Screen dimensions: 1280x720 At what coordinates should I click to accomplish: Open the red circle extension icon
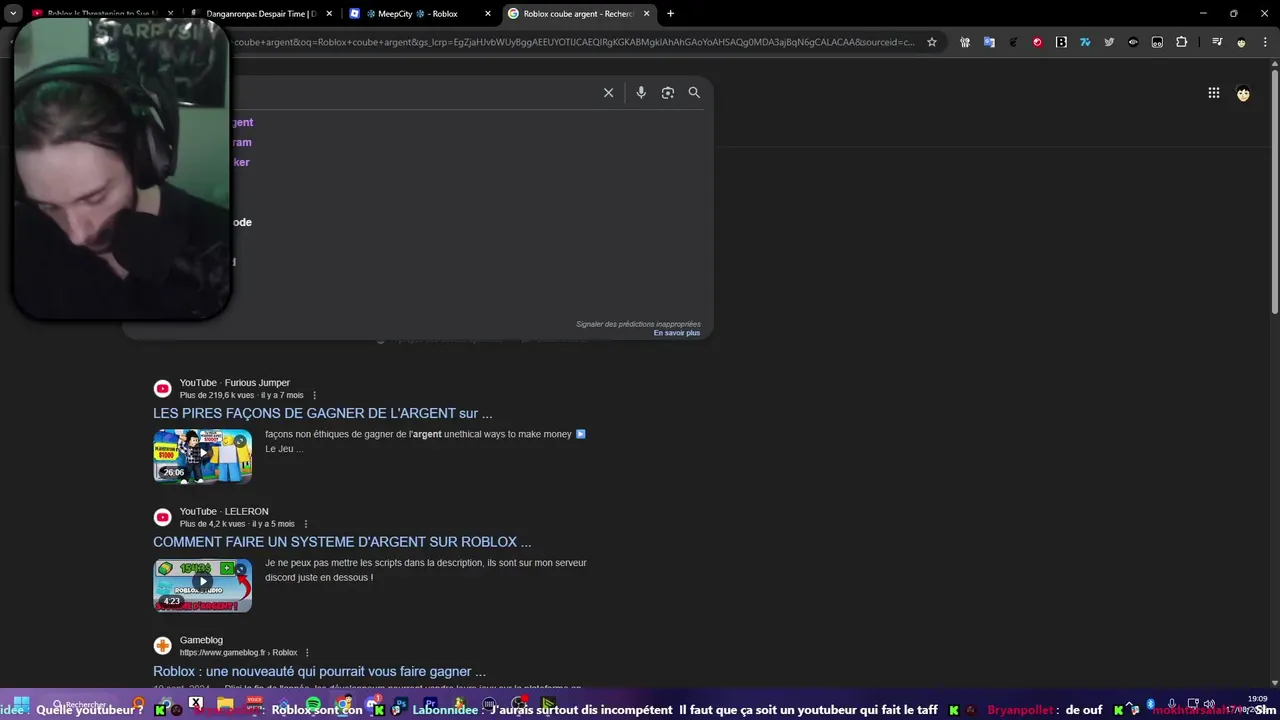(x=1037, y=42)
